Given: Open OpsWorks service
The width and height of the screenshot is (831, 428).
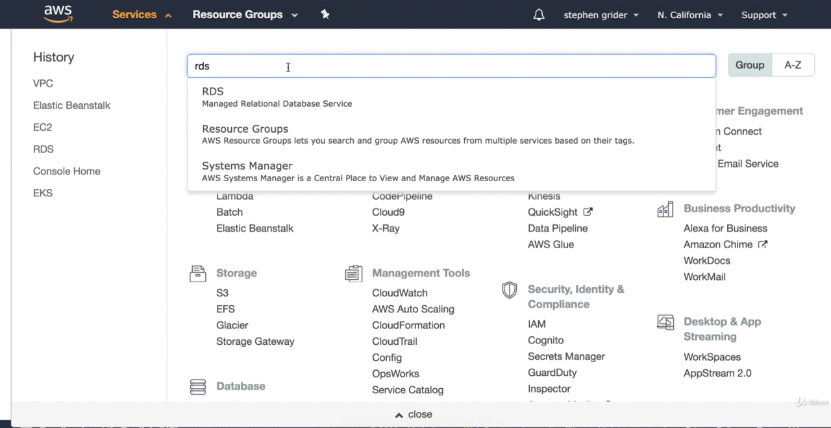Looking at the screenshot, I should [x=395, y=373].
